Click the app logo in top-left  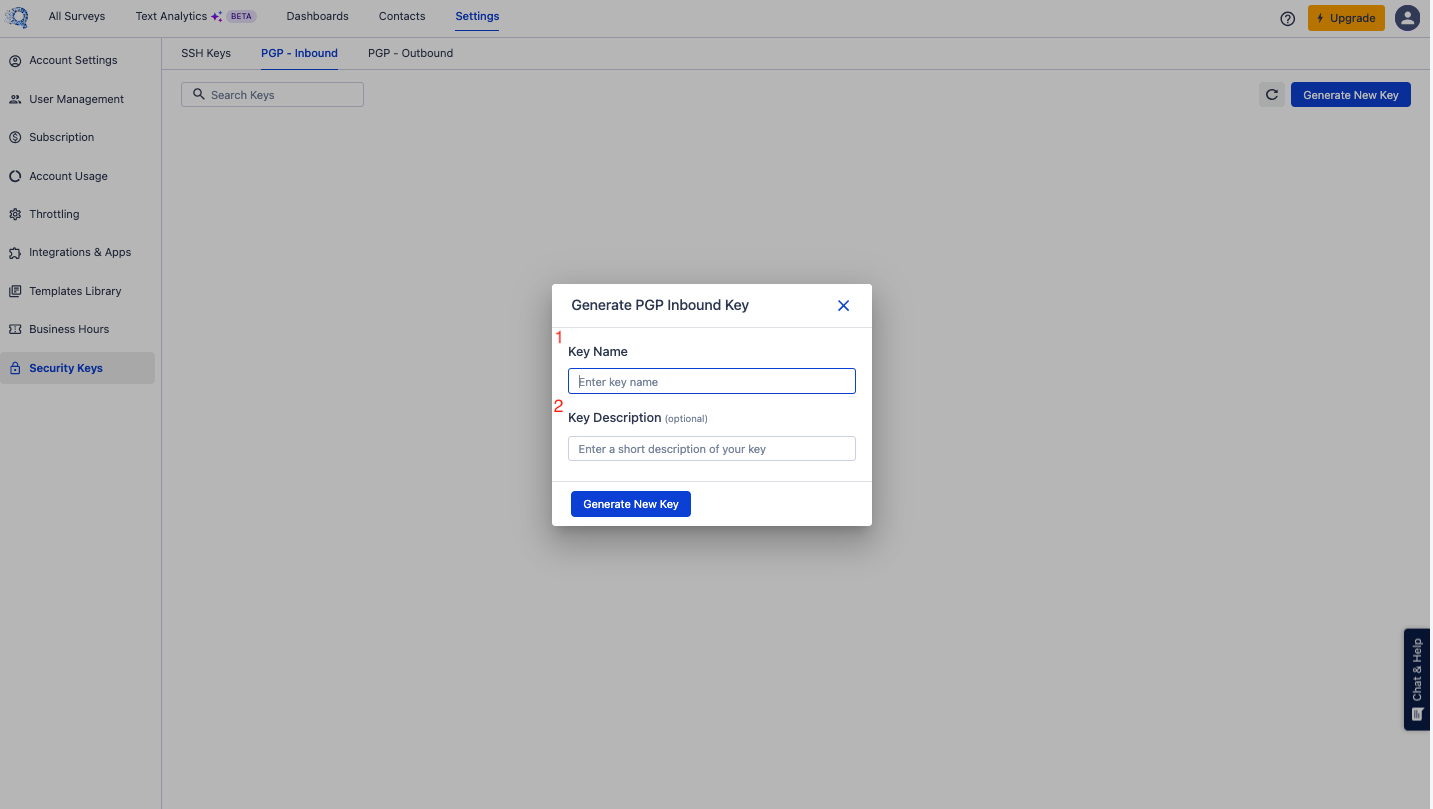pyautogui.click(x=16, y=17)
